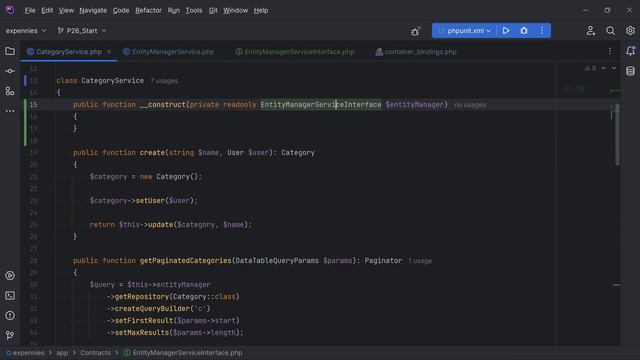Click '1 usage' hint beside getPaginatedCategories
The height and width of the screenshot is (360, 640).
point(420,261)
